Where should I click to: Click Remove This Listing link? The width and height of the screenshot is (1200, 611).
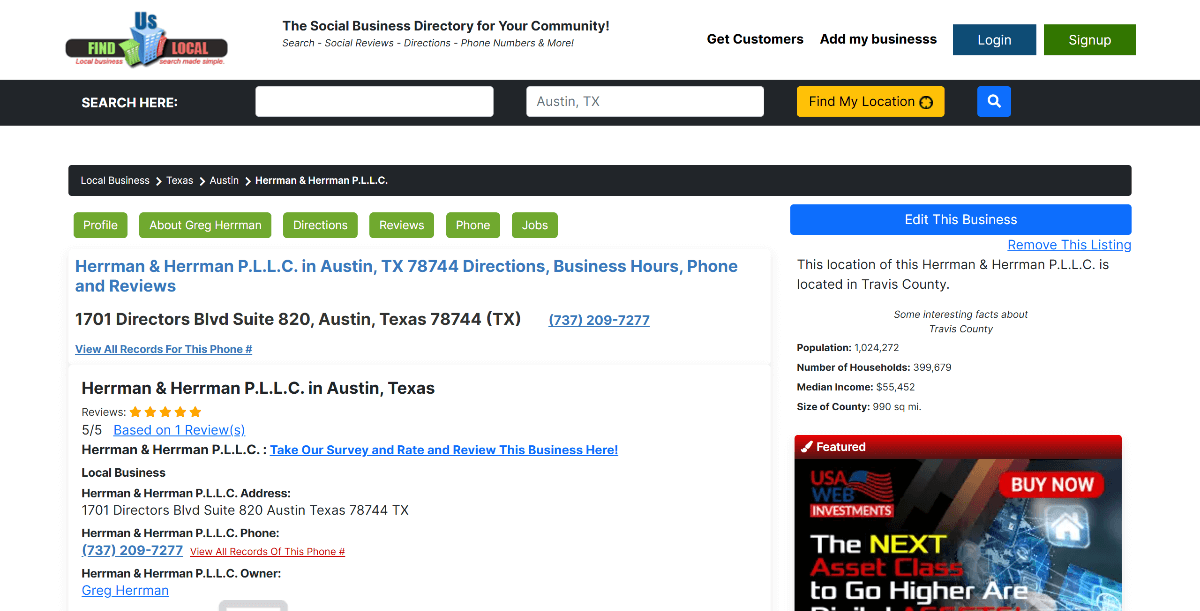[x=1069, y=245]
